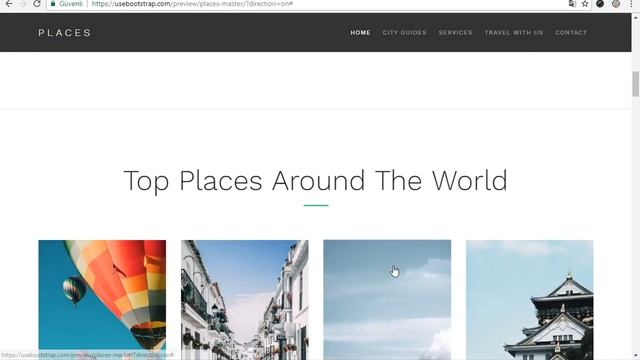Open the translate page icon
This screenshot has height=360, width=640.
pyautogui.click(x=572, y=4)
